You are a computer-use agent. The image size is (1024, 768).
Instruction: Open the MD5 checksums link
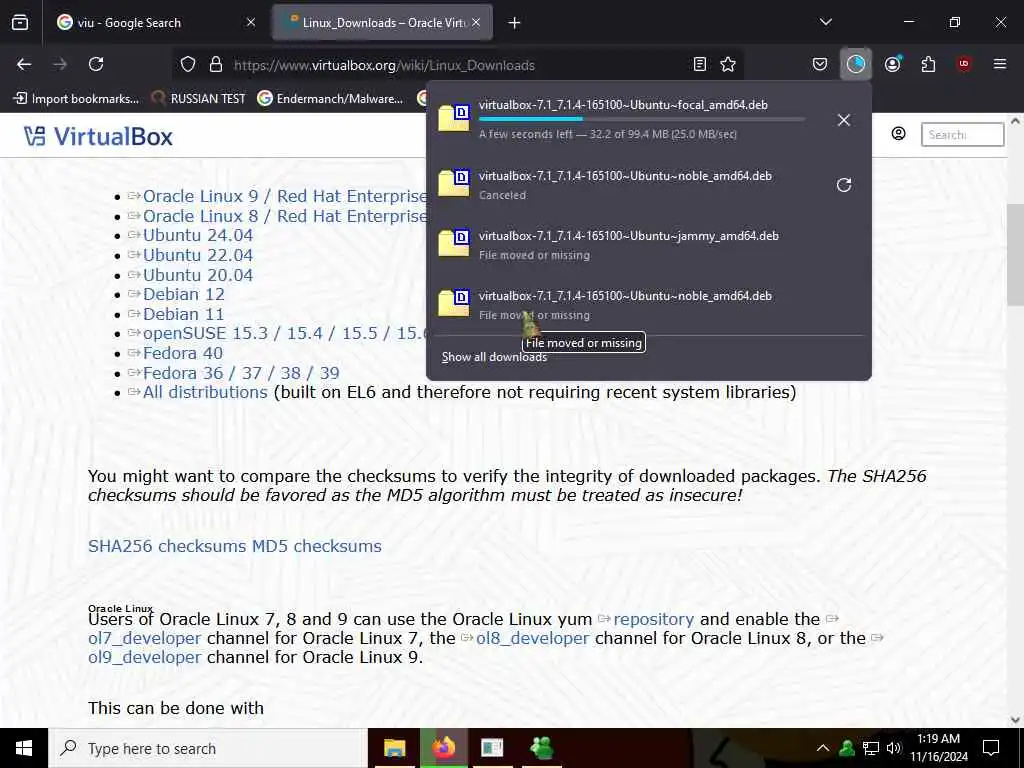coord(317,546)
